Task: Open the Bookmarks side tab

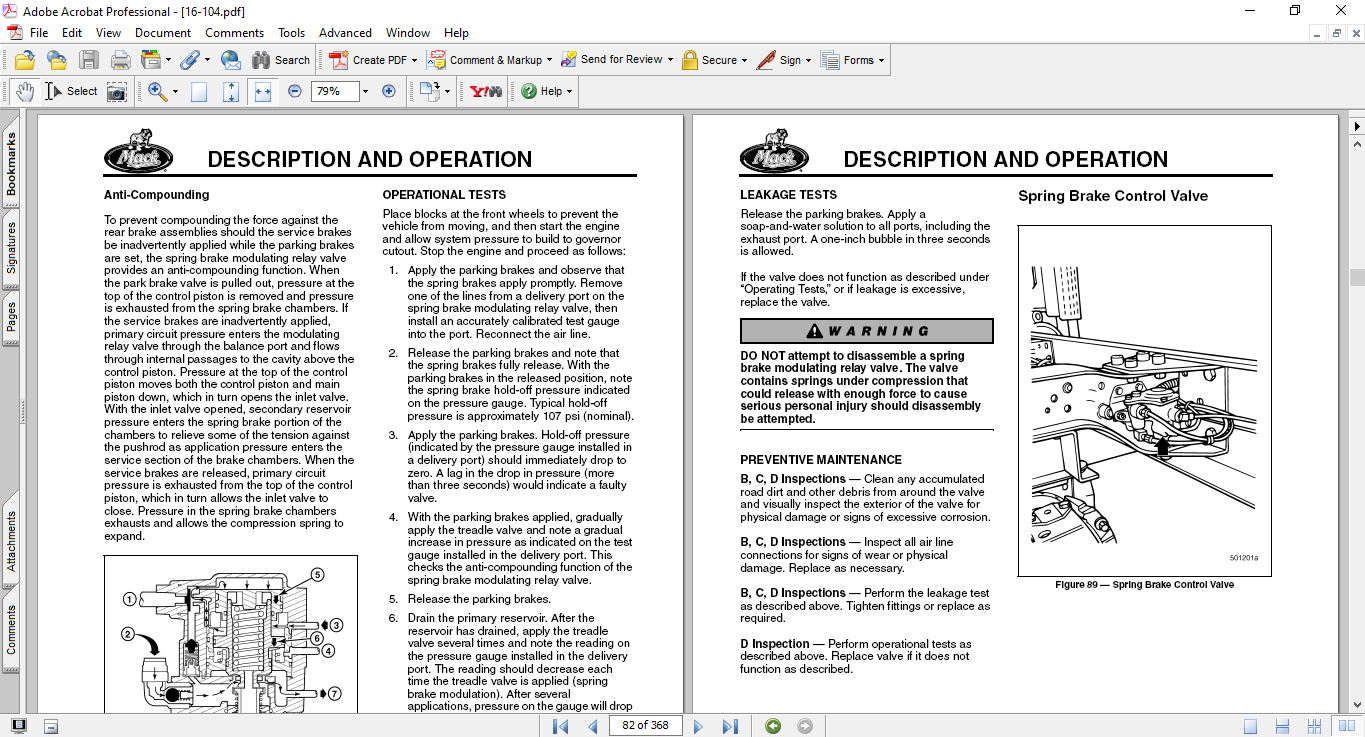Action: (11, 164)
